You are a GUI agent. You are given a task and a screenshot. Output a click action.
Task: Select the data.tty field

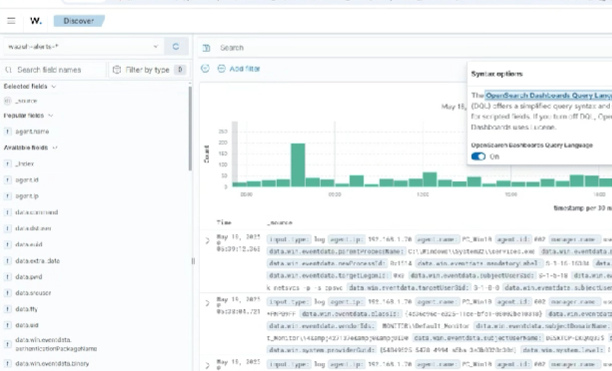point(27,309)
